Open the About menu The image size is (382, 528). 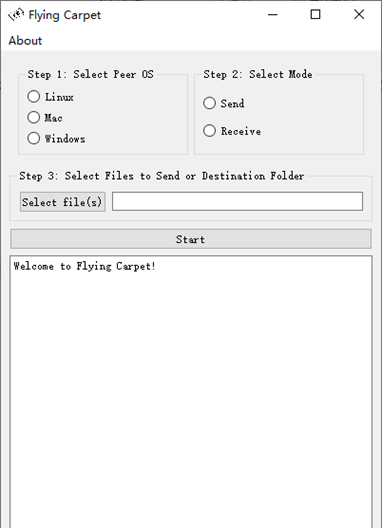pyautogui.click(x=25, y=41)
